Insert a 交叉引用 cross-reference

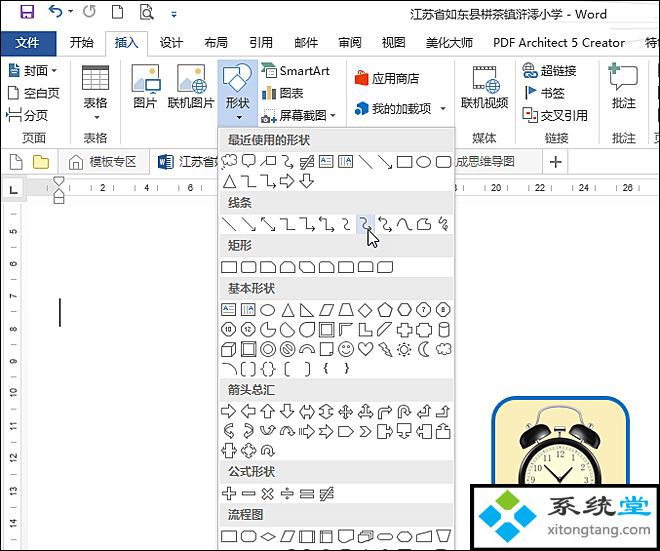(x=555, y=115)
